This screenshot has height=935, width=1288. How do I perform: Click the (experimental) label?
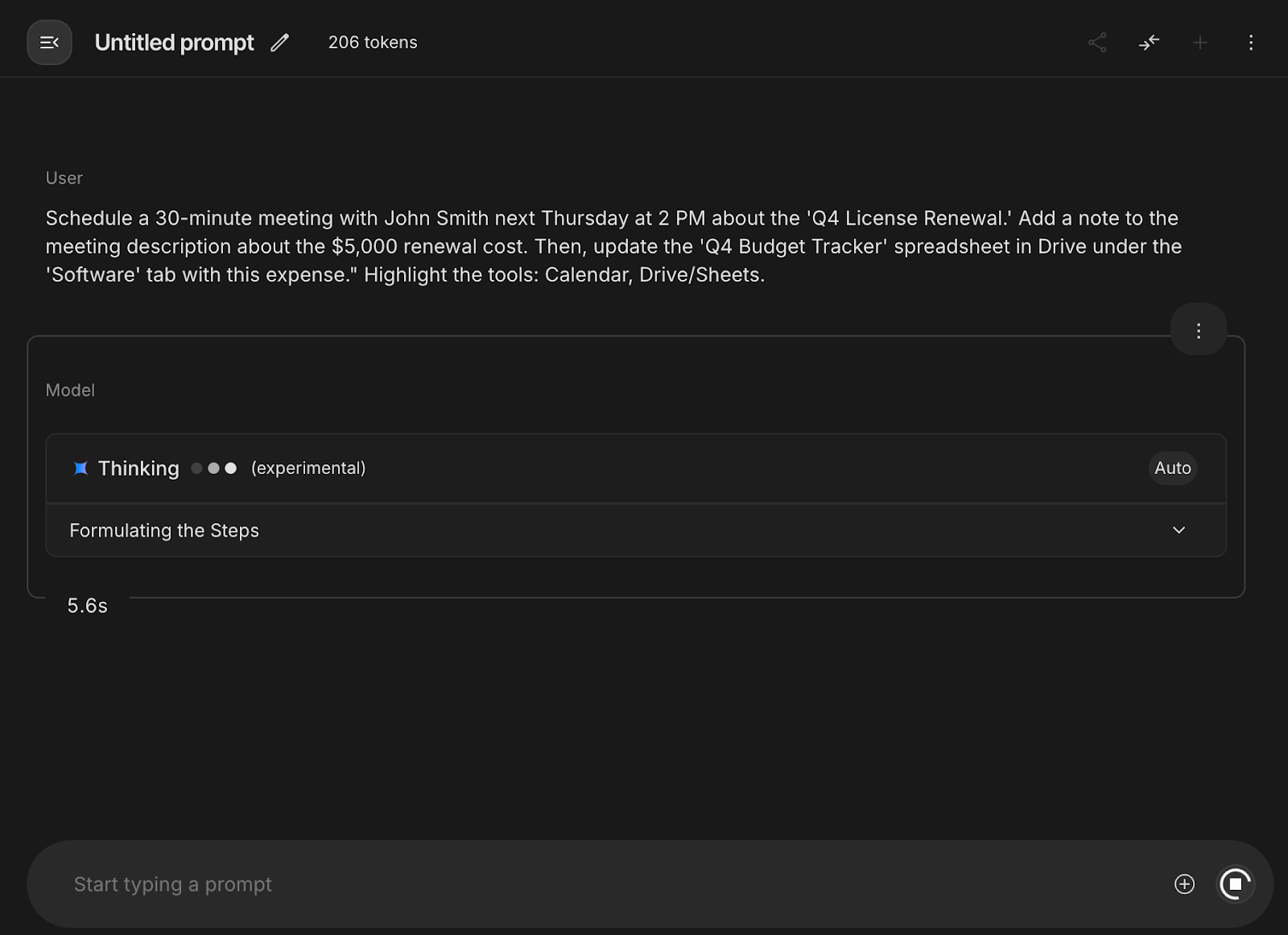pos(308,468)
